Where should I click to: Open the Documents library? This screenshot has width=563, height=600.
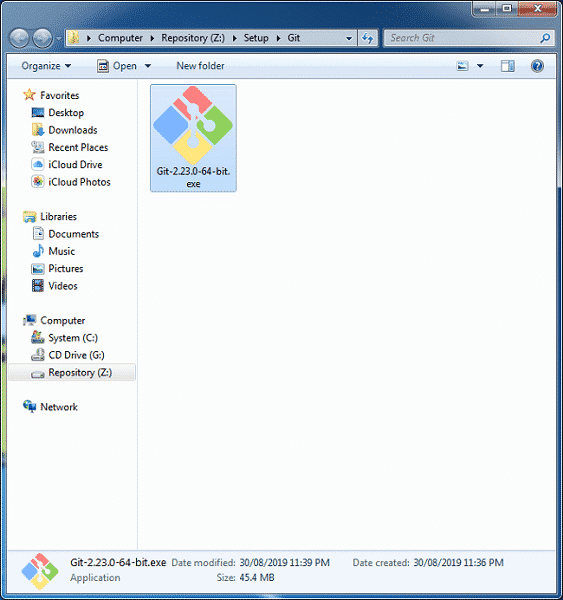pyautogui.click(x=73, y=234)
